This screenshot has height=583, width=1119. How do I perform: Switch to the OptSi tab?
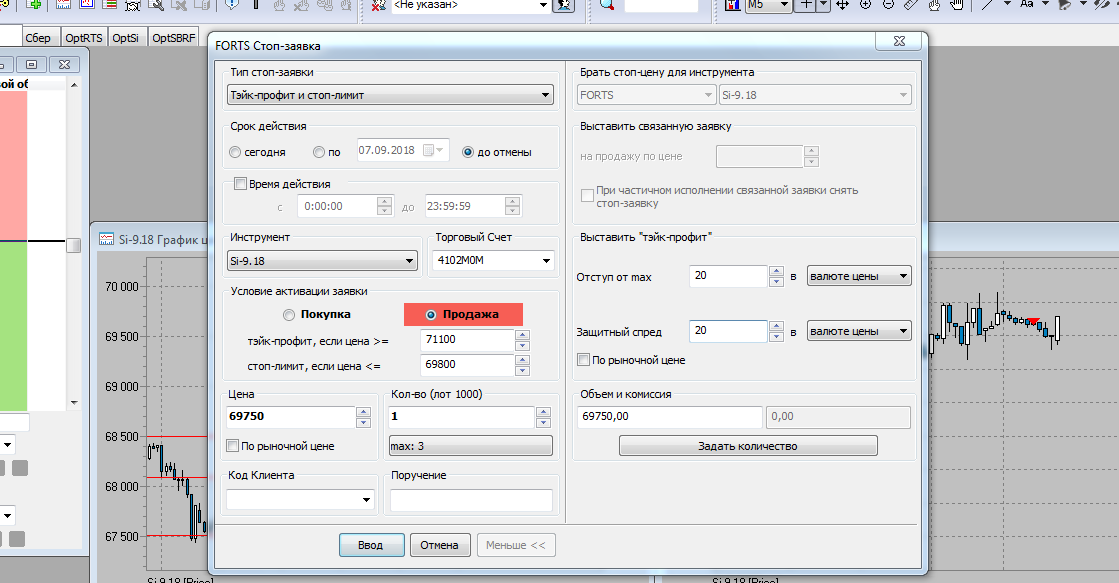(x=126, y=38)
